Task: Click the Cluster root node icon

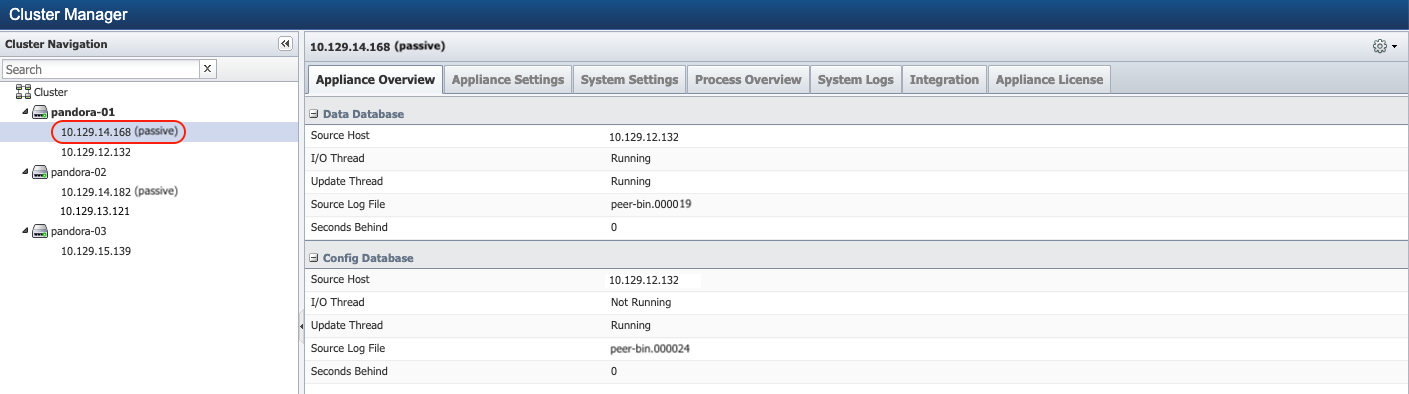Action: [x=24, y=92]
